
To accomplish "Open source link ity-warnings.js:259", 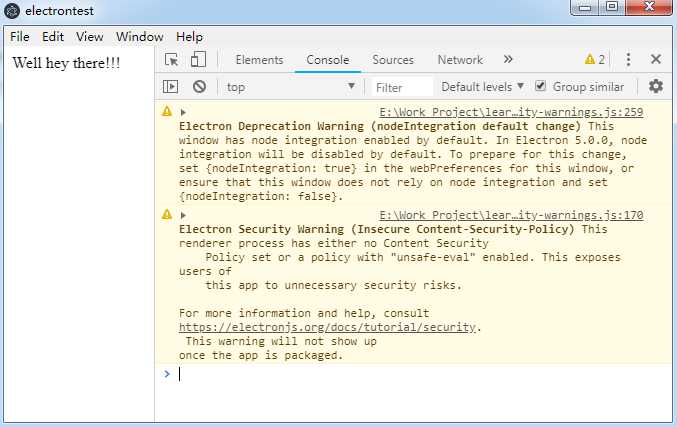I will coord(511,112).
